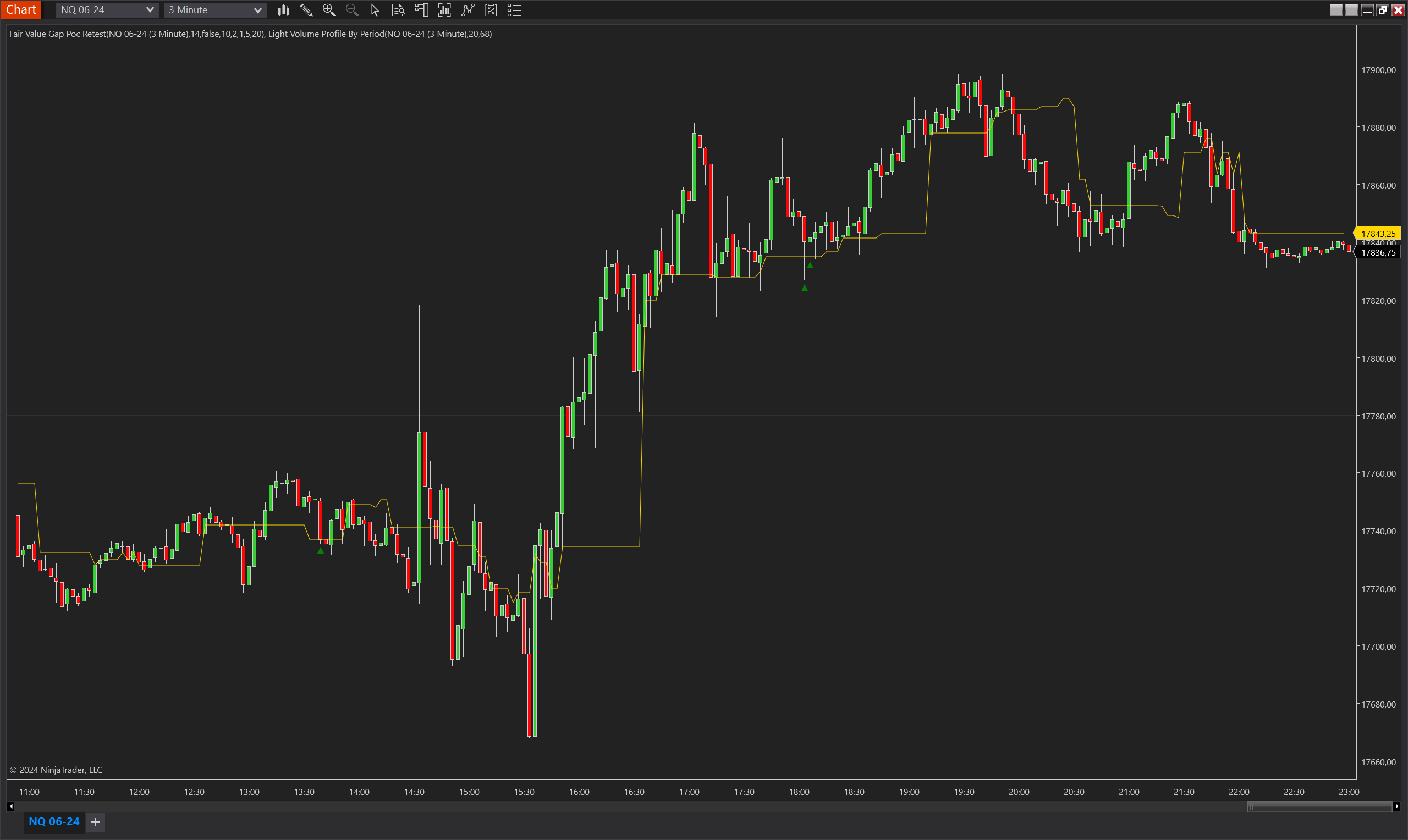The height and width of the screenshot is (840, 1408).
Task: Click the 16:00 time axis label
Action: pos(579,791)
